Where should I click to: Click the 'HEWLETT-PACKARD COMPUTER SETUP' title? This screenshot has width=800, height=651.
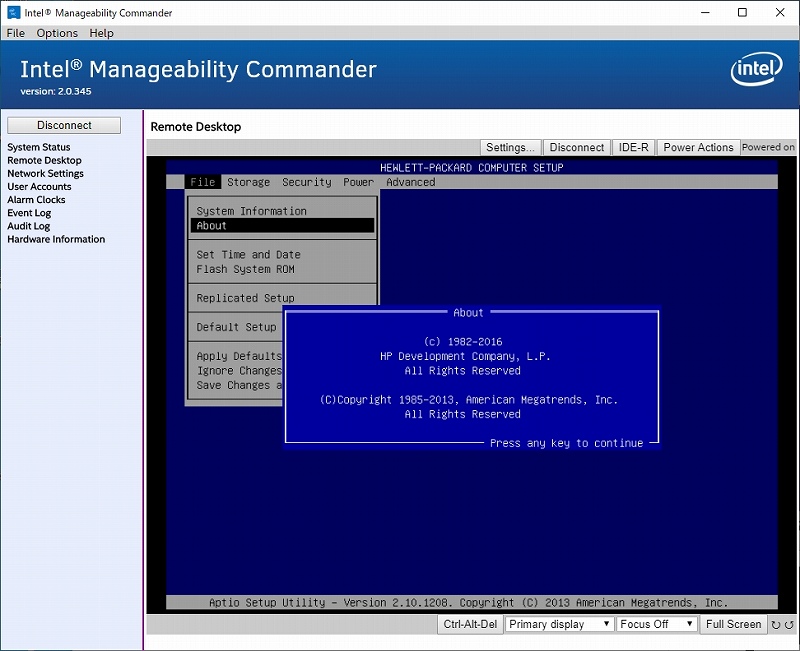471,168
